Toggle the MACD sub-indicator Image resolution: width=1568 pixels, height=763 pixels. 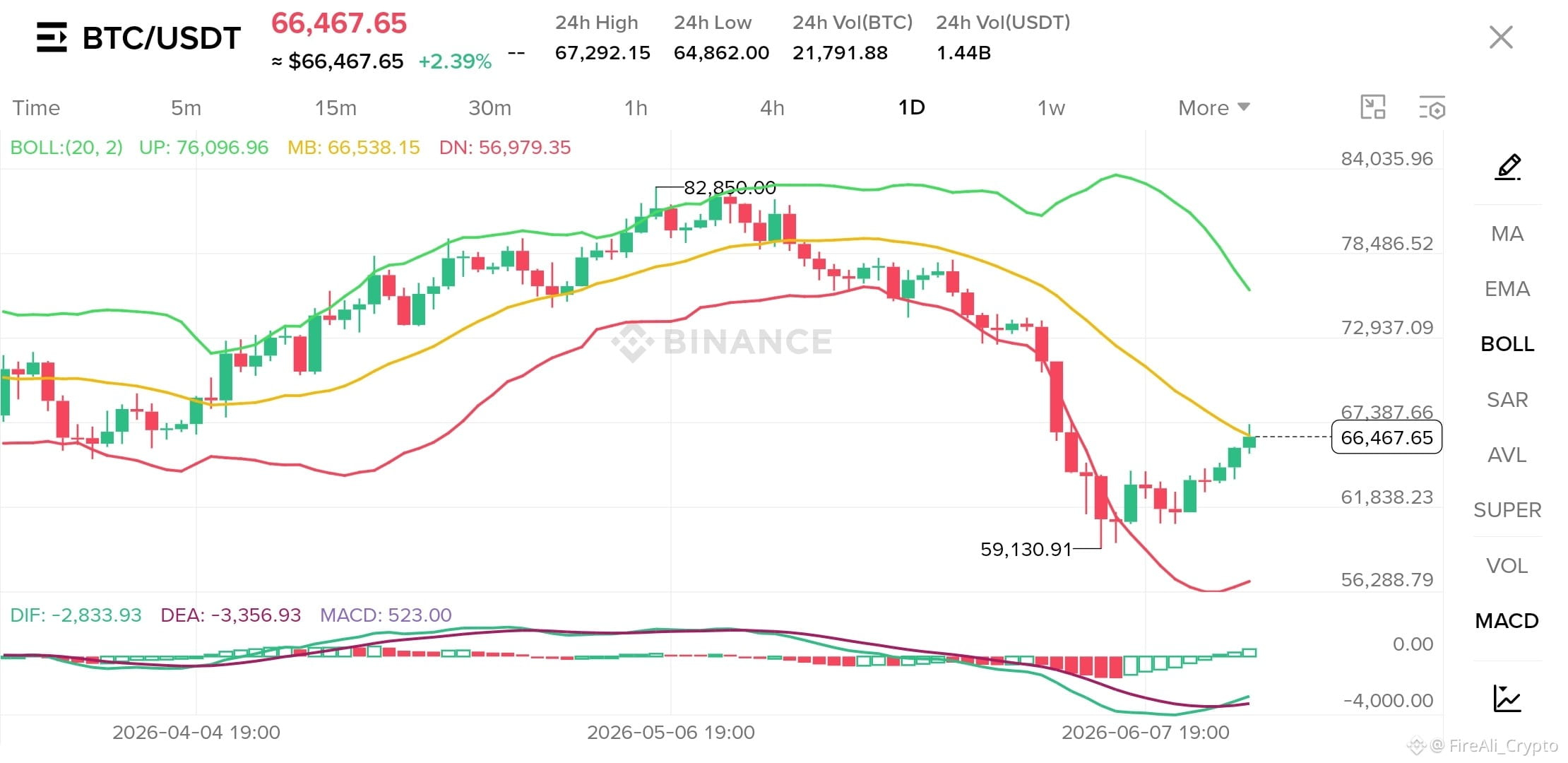1507,621
